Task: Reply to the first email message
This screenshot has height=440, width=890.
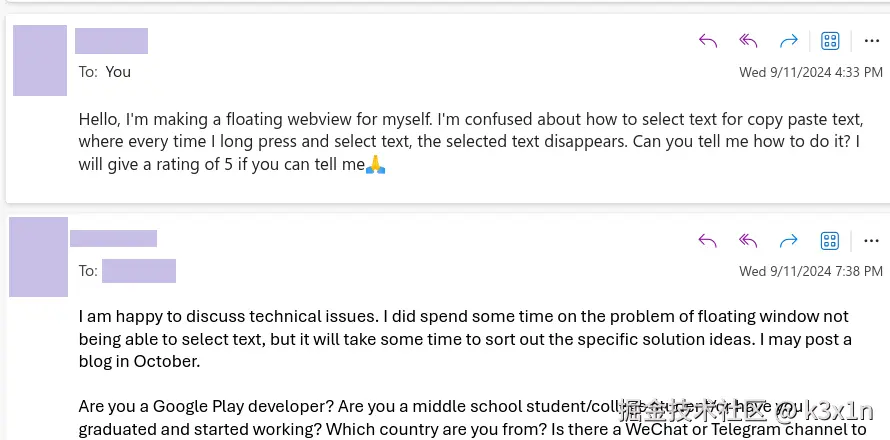Action: click(708, 41)
